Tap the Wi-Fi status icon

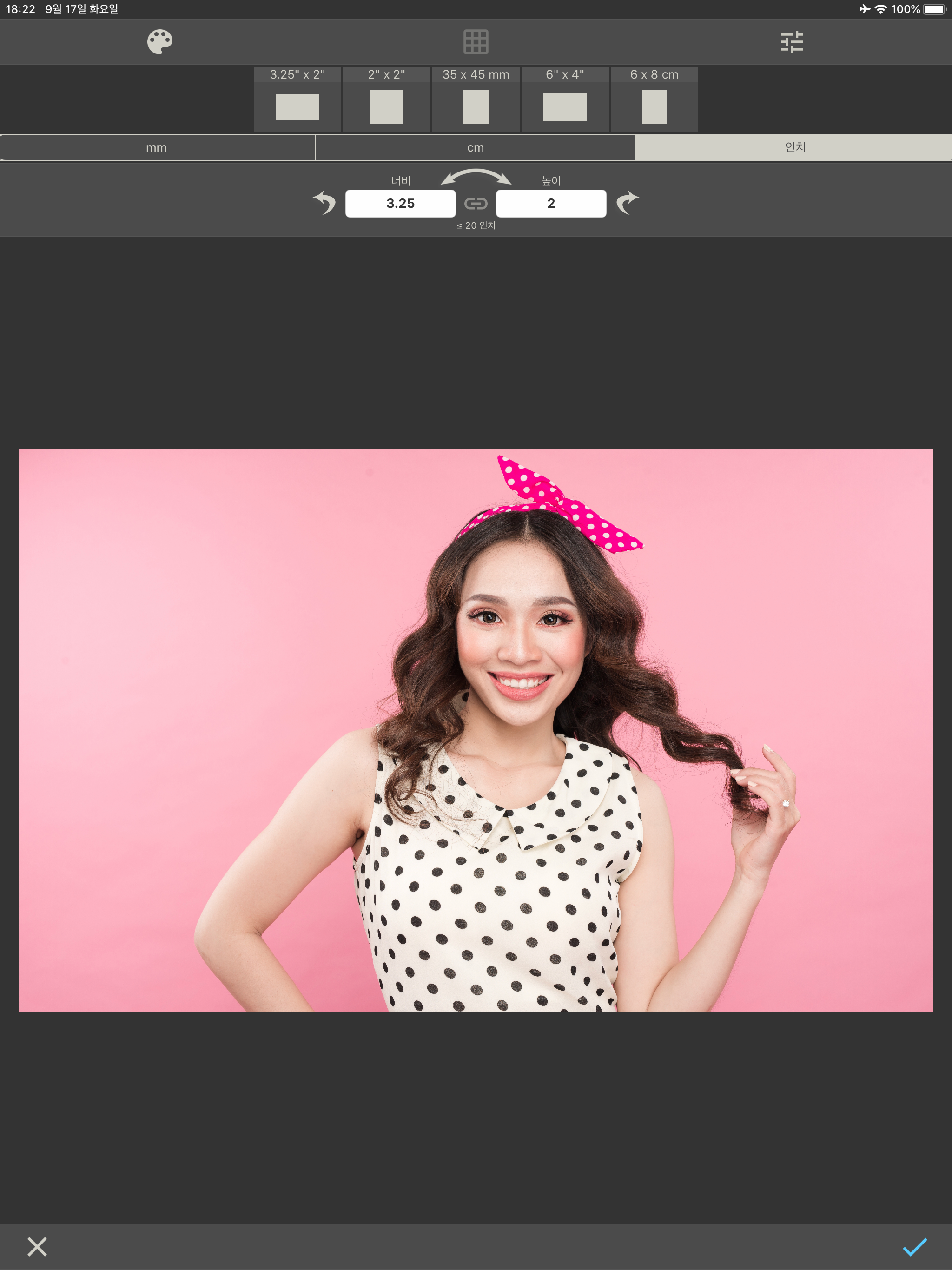pyautogui.click(x=880, y=9)
